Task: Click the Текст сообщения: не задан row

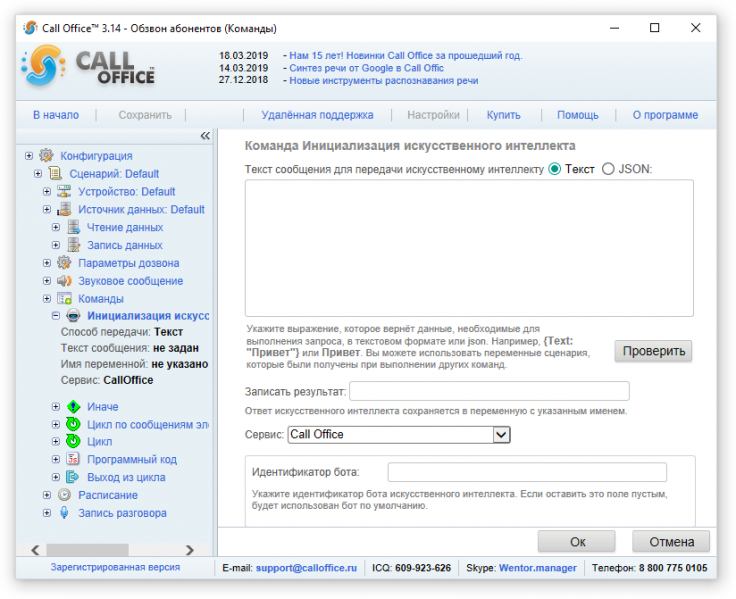Action: tap(130, 348)
